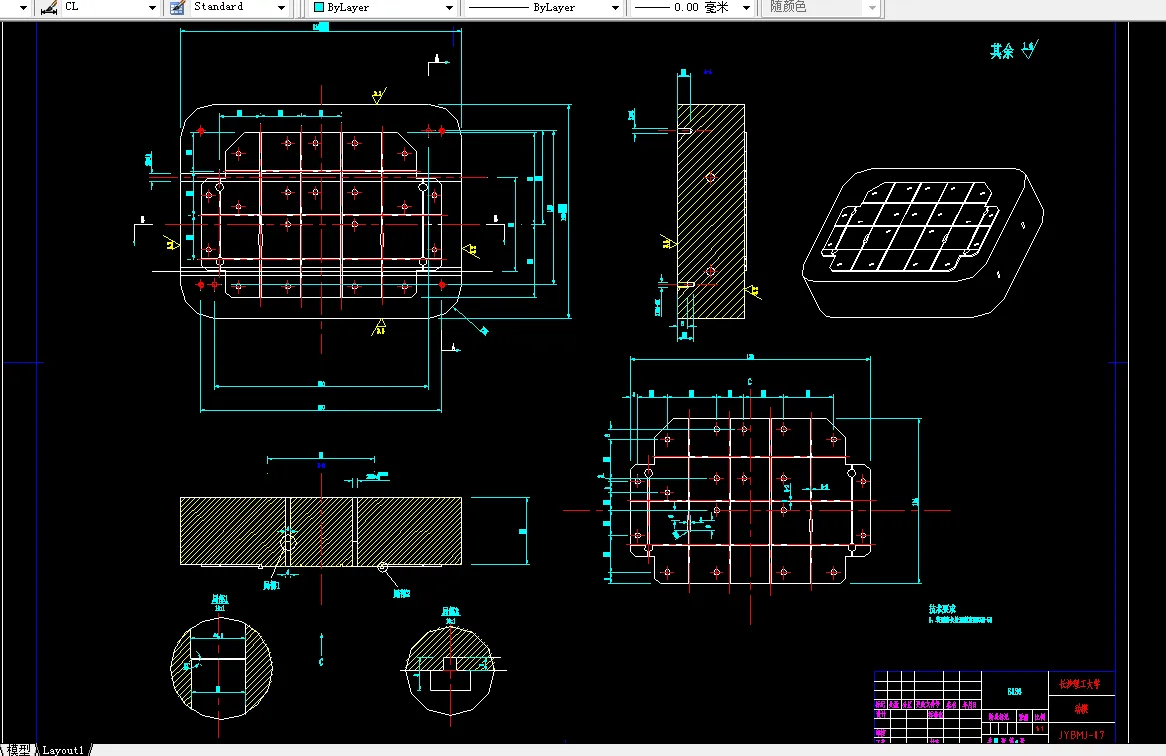Select the 其余 surface finish note
This screenshot has width=1166, height=756.
click(x=1002, y=51)
